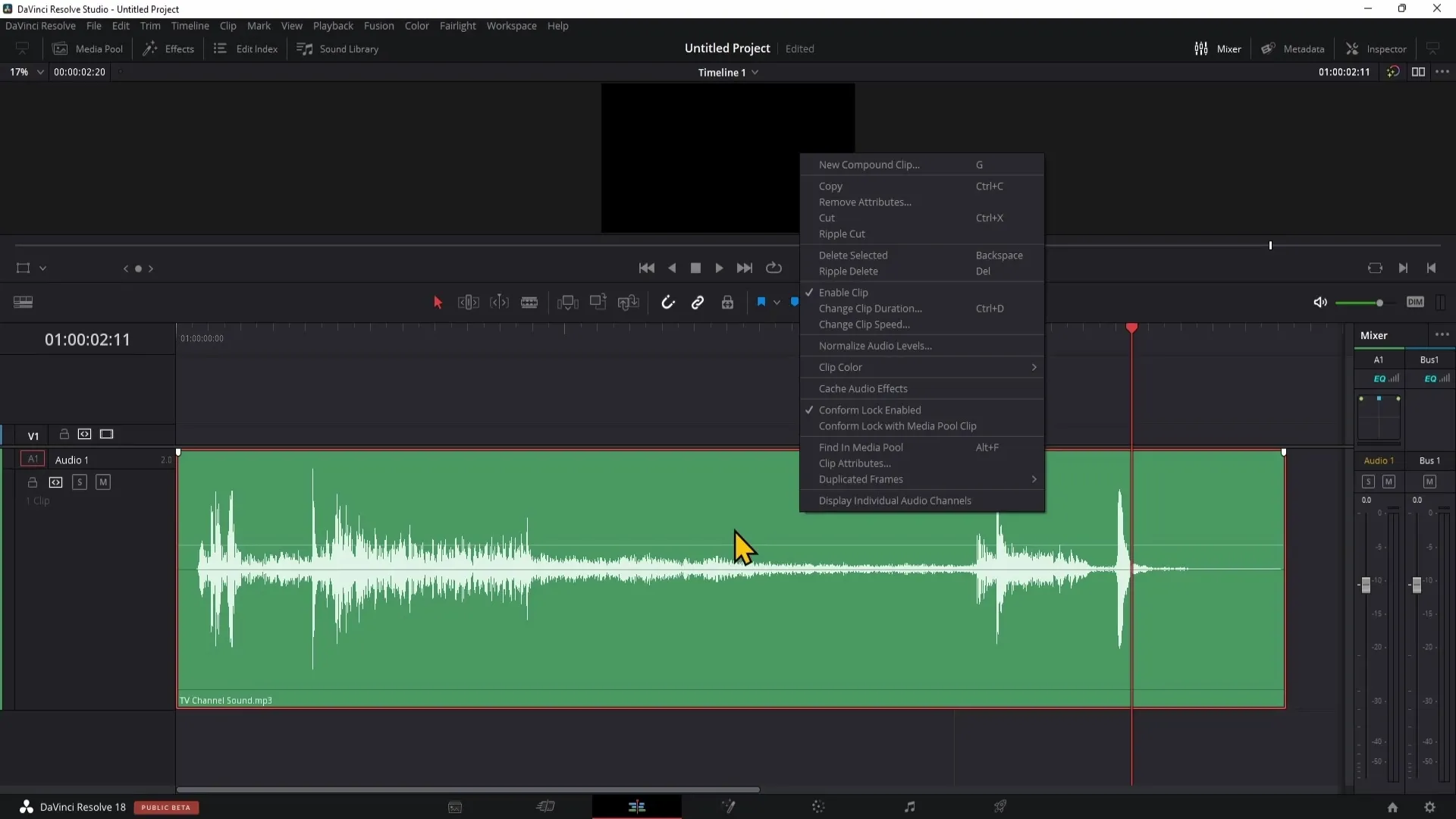The height and width of the screenshot is (819, 1456).
Task: Select the Edit Index panel icon
Action: [x=219, y=48]
